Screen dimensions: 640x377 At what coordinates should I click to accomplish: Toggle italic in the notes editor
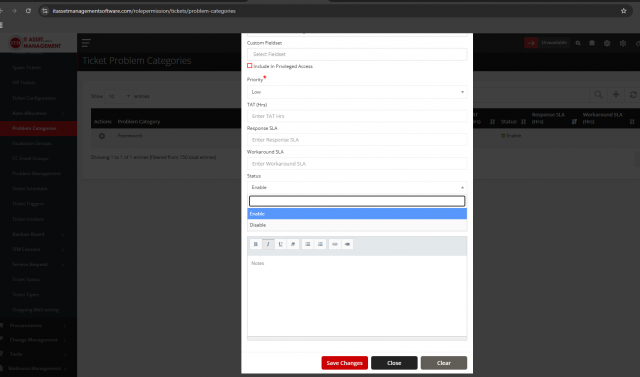[x=268, y=244]
